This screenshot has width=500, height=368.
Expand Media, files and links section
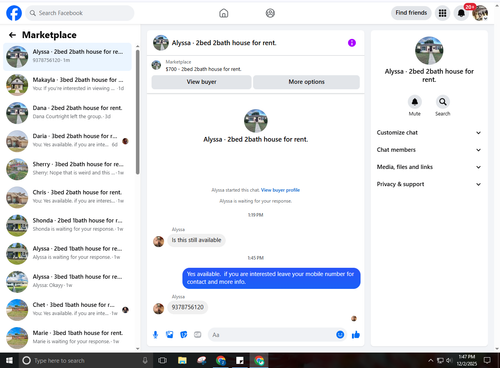[x=429, y=167]
